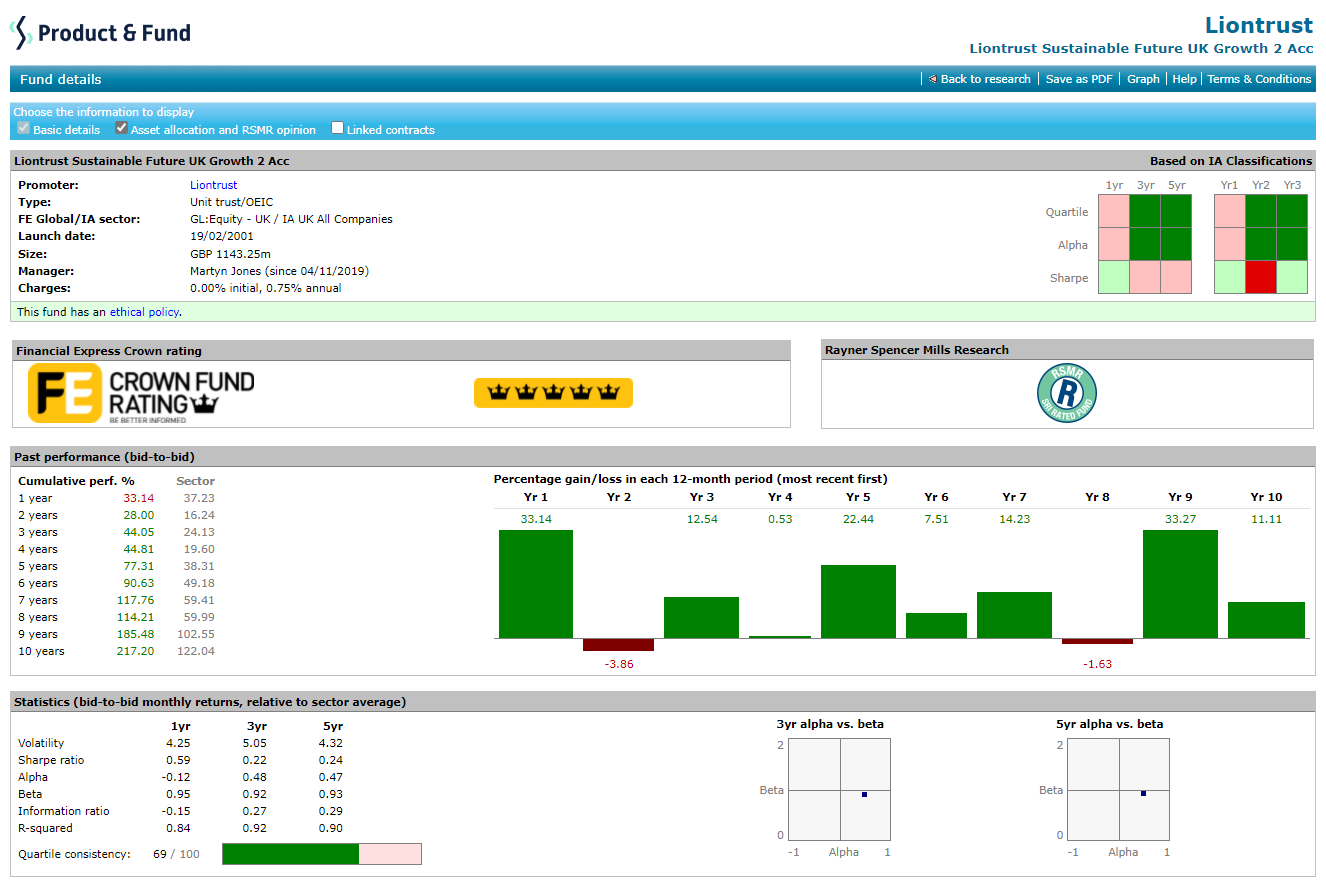
Task: Click the 1yr Quartile pink cell
Action: click(1113, 211)
